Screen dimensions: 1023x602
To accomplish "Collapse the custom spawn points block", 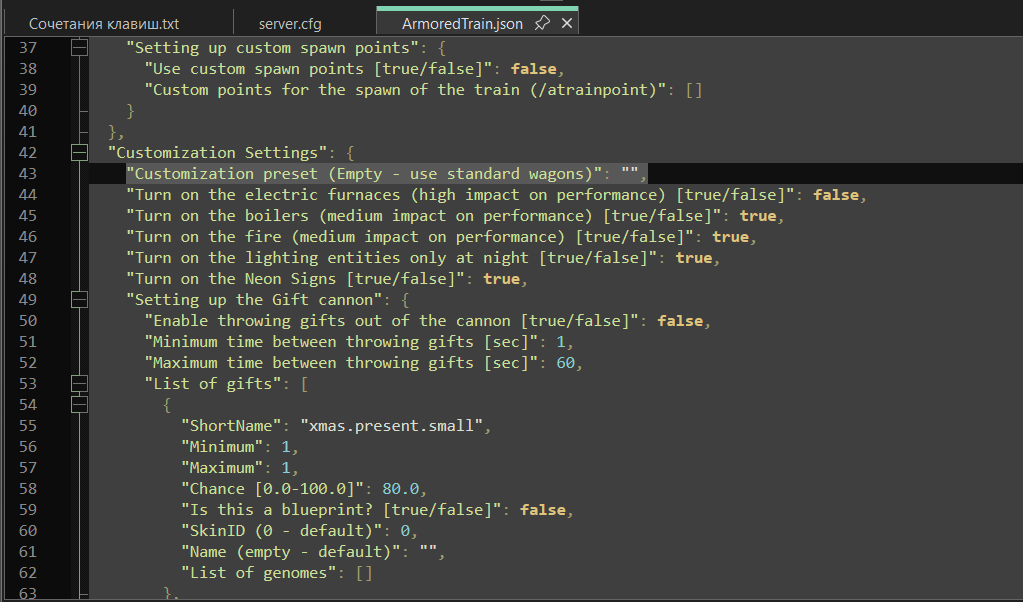I will point(79,47).
